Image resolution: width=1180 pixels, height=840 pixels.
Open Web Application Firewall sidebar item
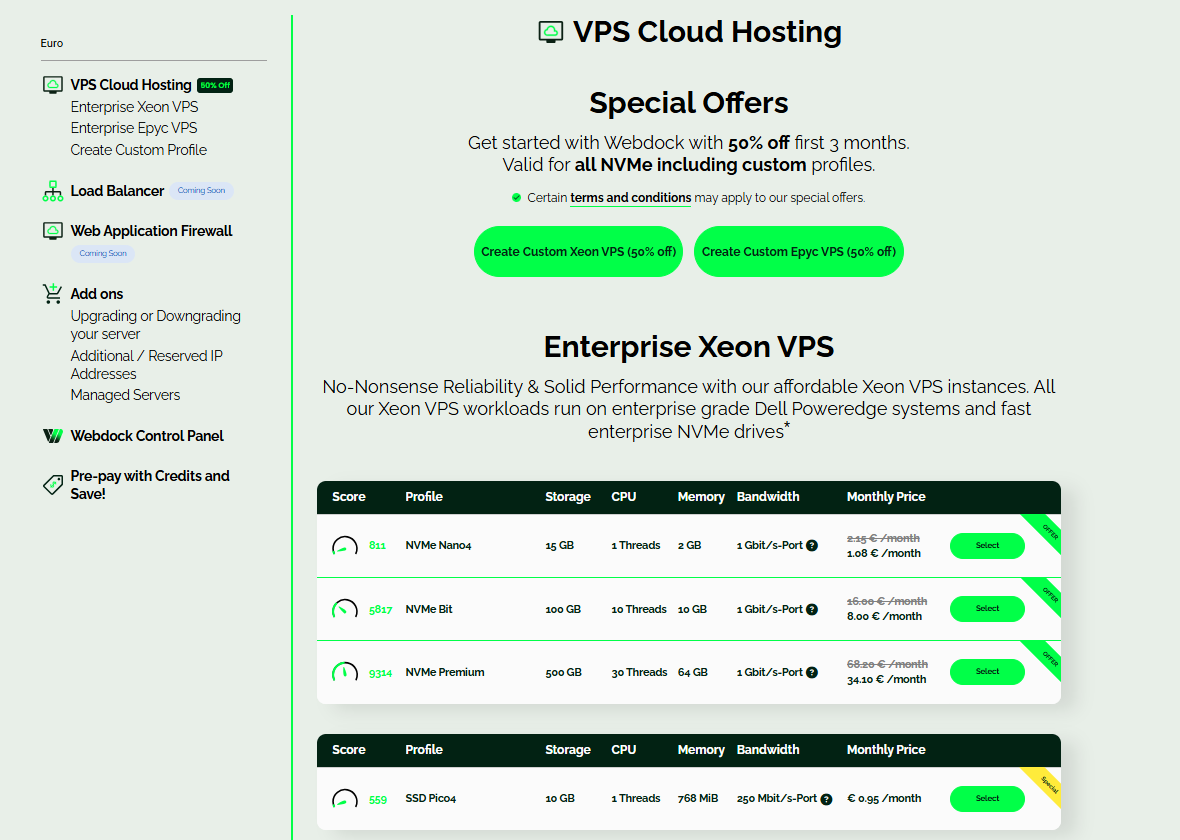151,231
